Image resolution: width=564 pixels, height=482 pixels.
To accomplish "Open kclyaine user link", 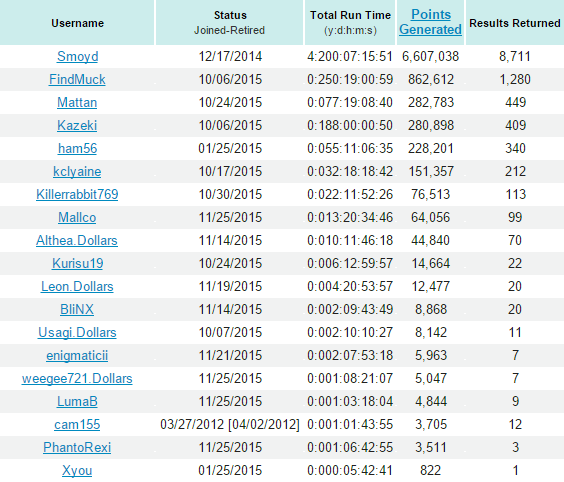I will [77, 172].
